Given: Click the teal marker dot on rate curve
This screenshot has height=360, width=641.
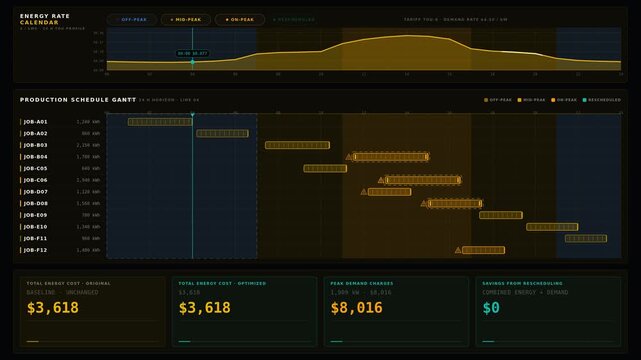Looking at the screenshot, I should click(x=193, y=62).
